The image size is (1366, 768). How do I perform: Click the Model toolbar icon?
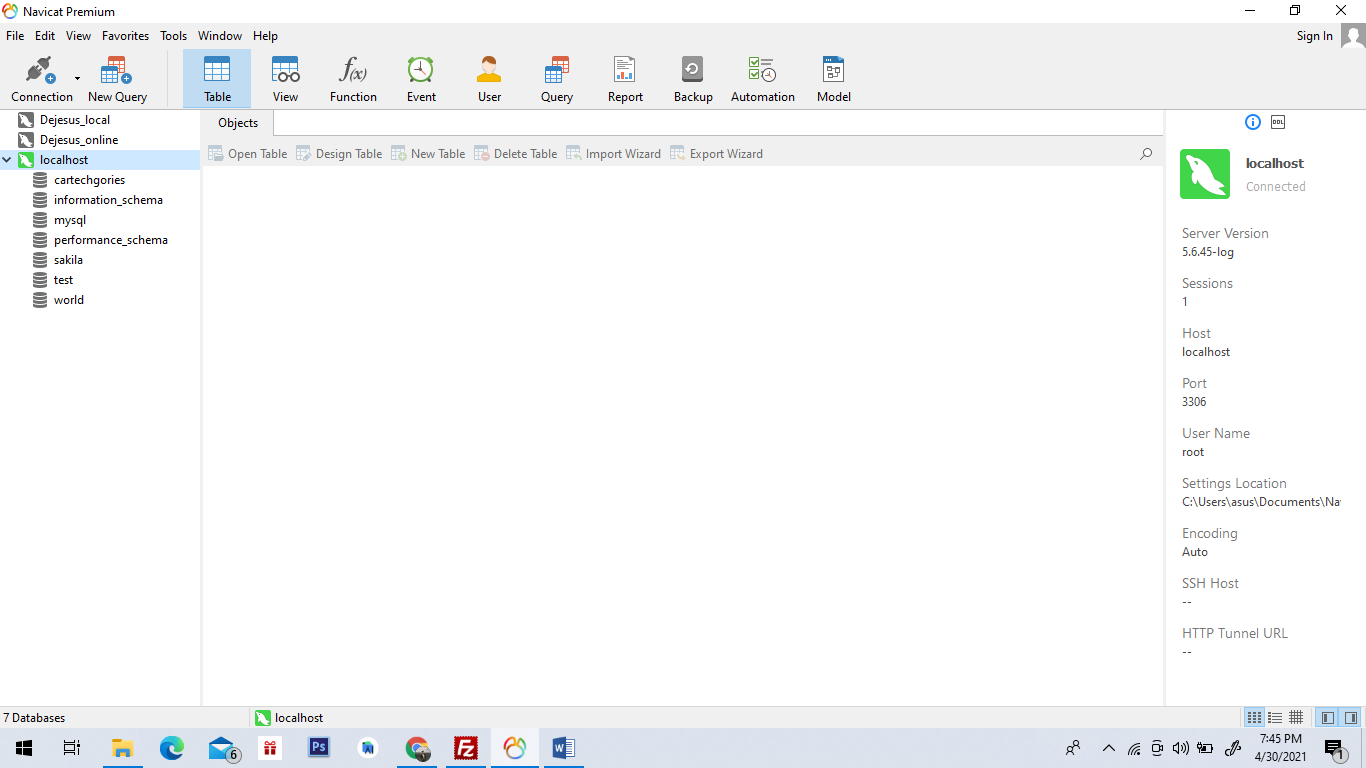[833, 79]
